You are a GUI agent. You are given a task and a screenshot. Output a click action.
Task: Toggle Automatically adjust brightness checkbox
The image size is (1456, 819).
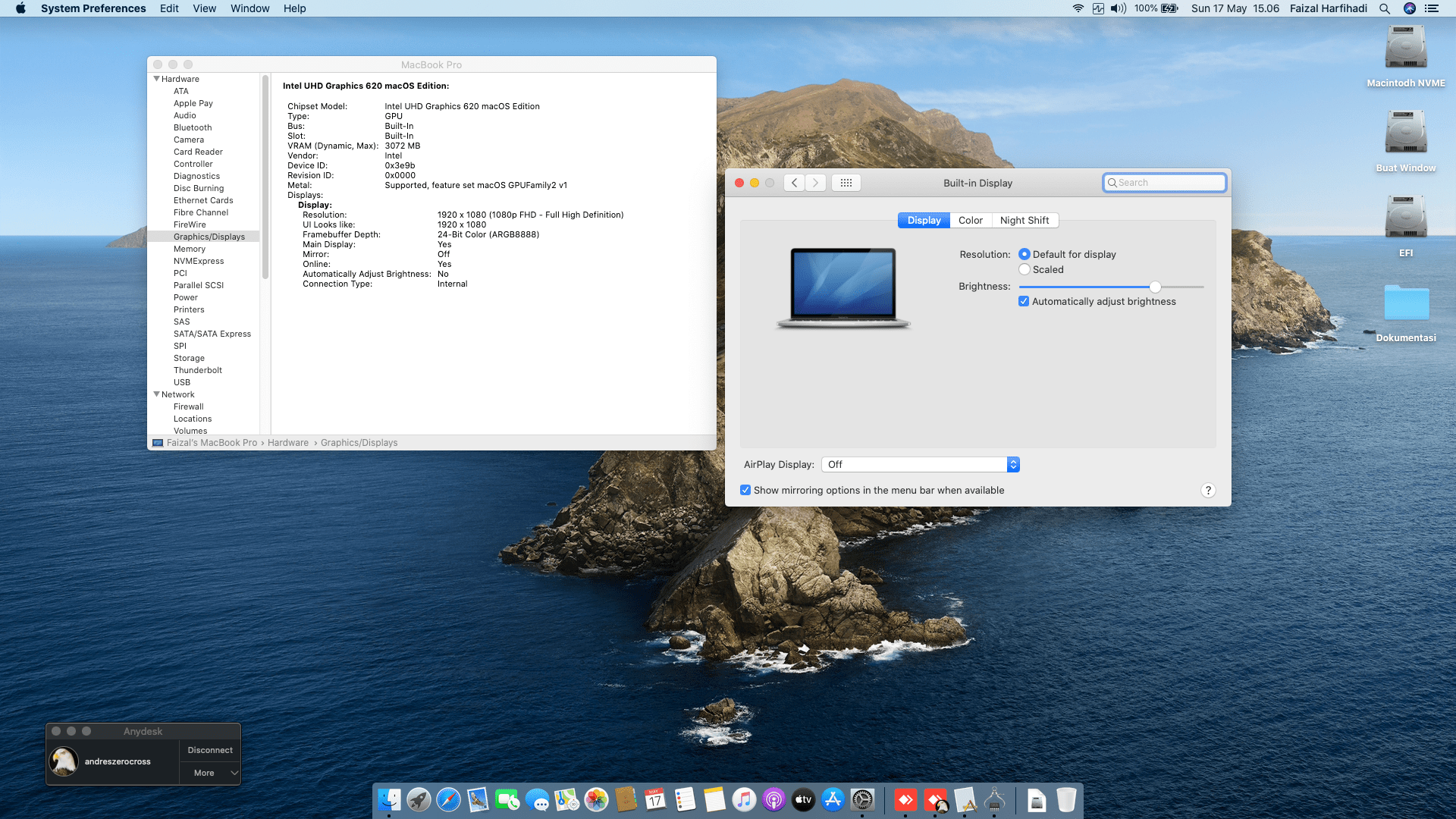(x=1024, y=301)
